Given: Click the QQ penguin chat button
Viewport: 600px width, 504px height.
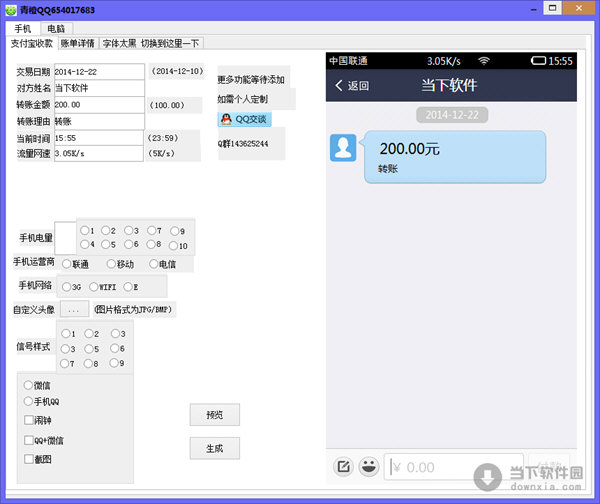Looking at the screenshot, I should [245, 119].
